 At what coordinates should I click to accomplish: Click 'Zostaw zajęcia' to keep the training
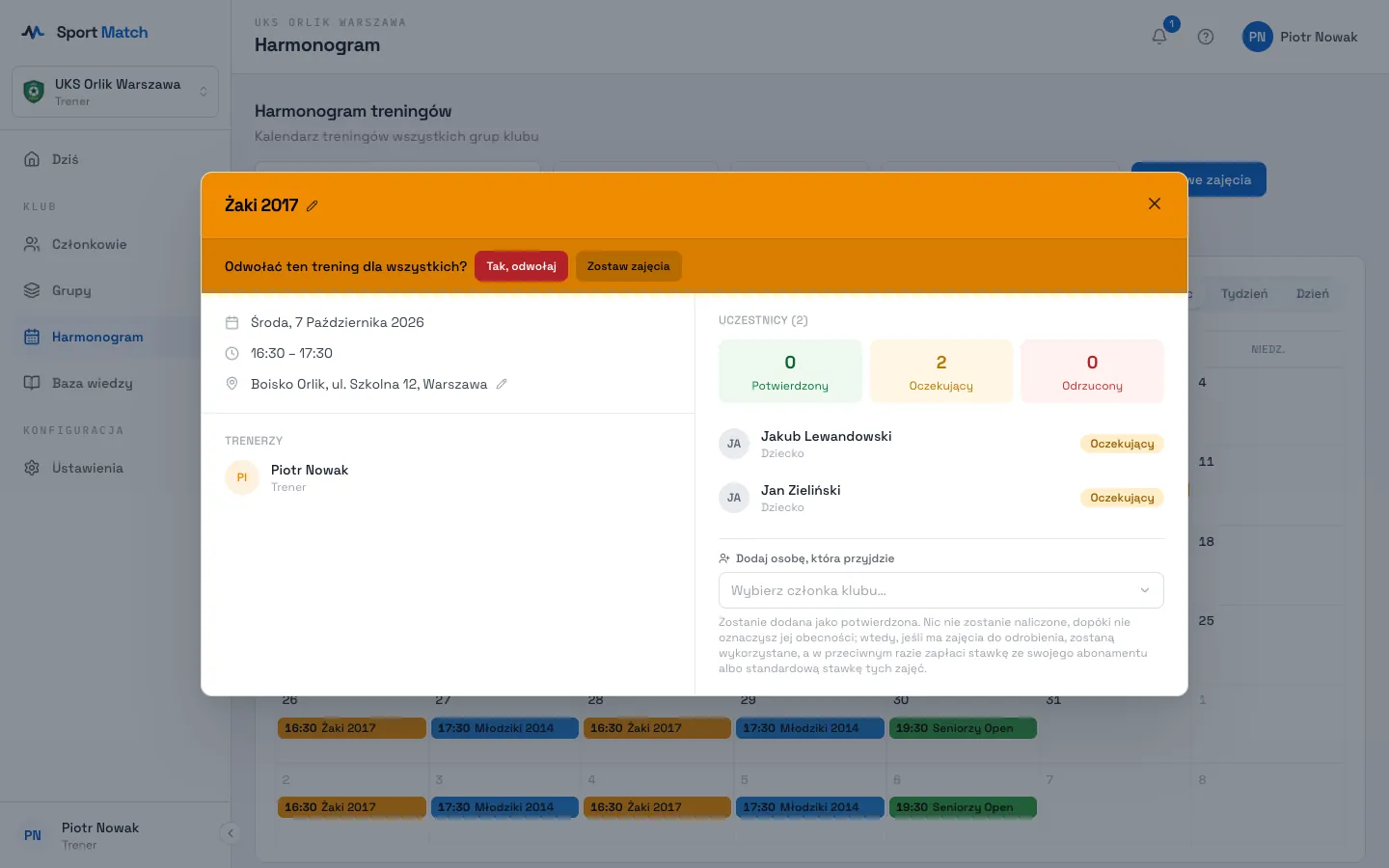[629, 266]
